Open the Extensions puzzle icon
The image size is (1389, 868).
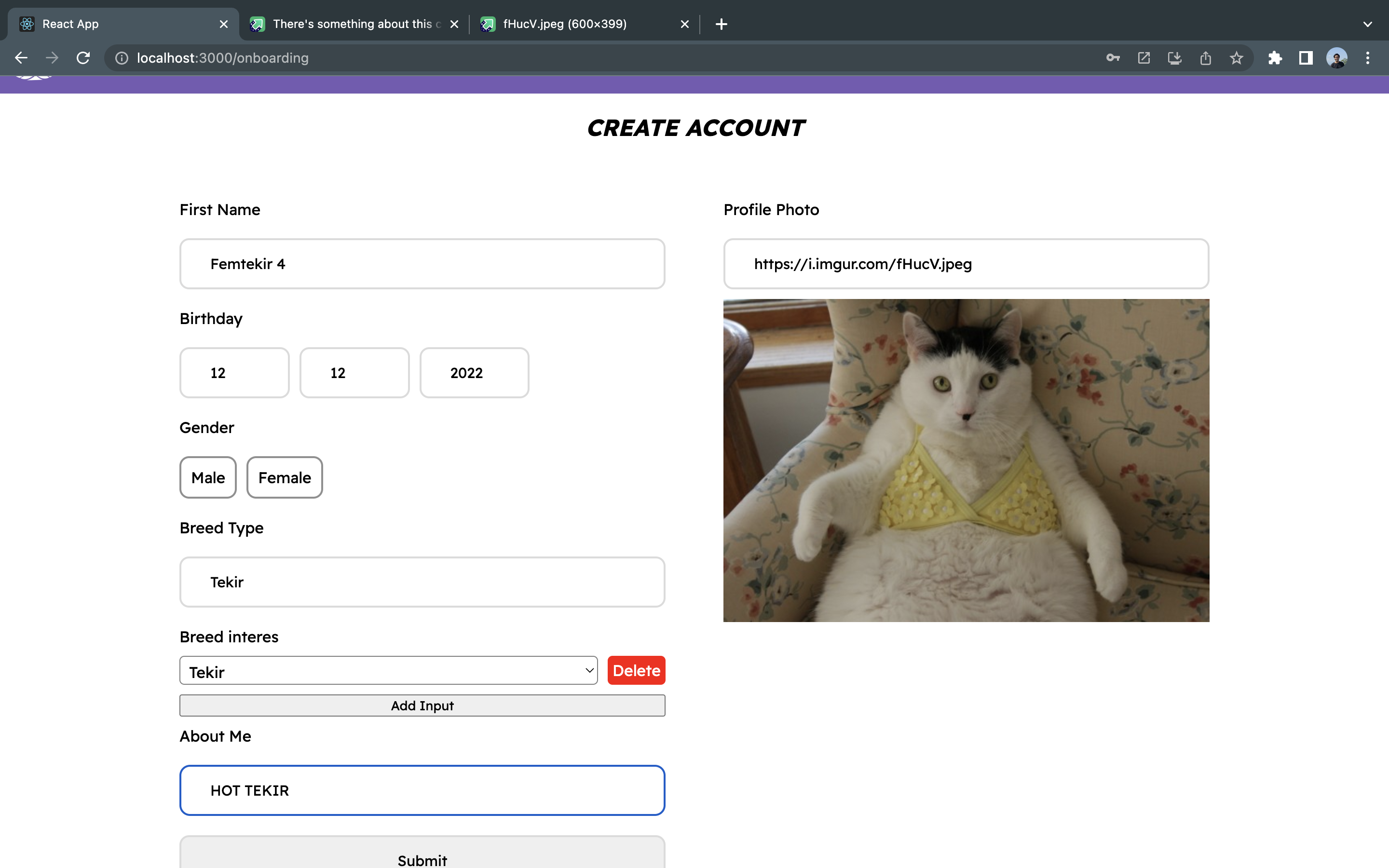(1275, 58)
